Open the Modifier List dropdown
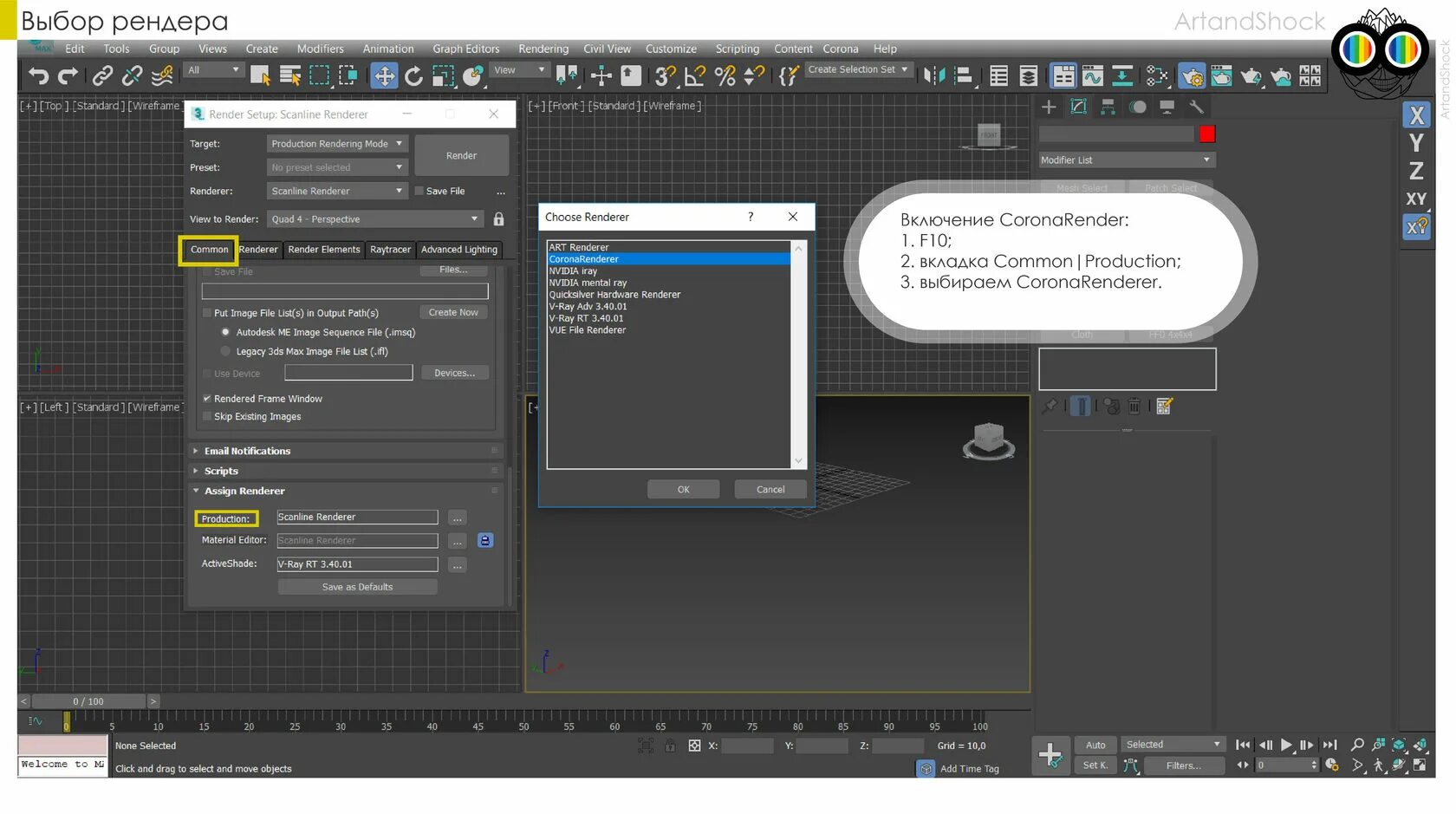Image resolution: width=1456 pixels, height=814 pixels. tap(1127, 160)
